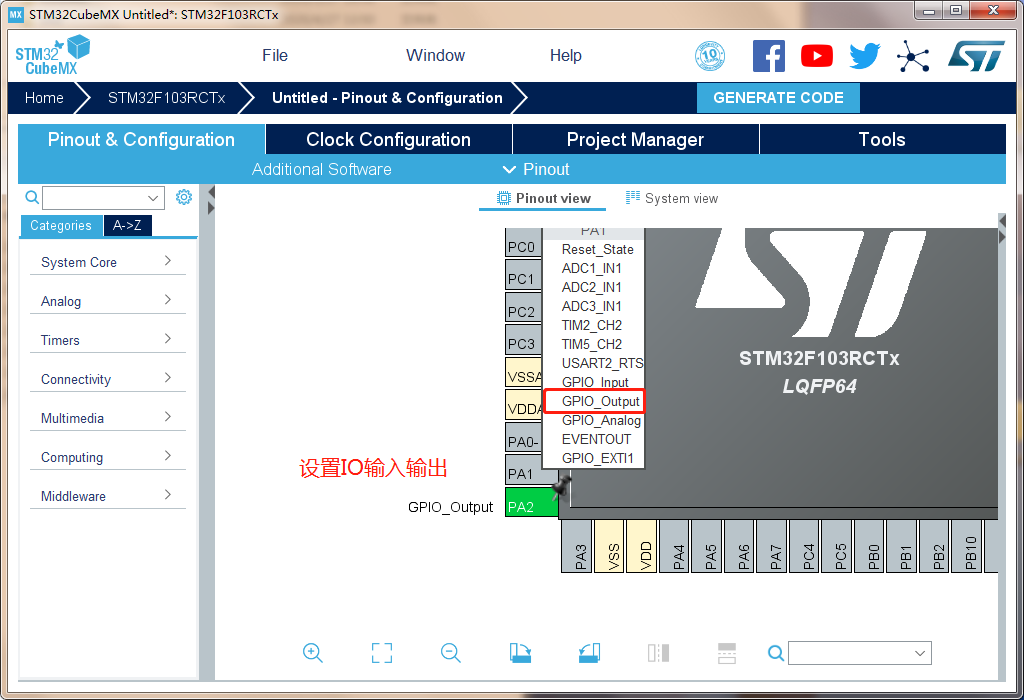This screenshot has height=700, width=1024.
Task: Open the ST community network icon
Action: coord(913,56)
